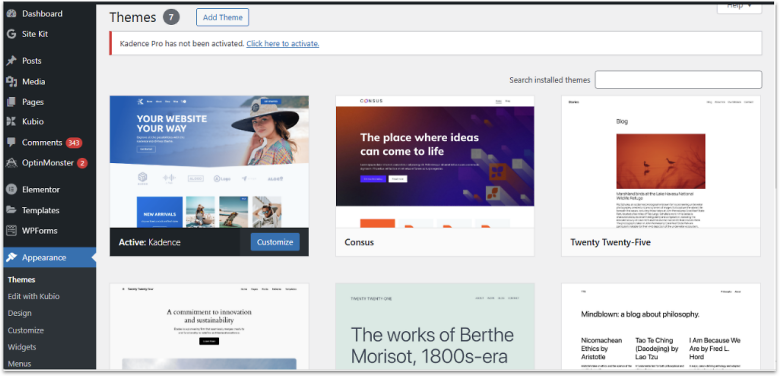Screen dimensions: 780x376
Task: Select the Appearance menu item
Action: pos(49,258)
